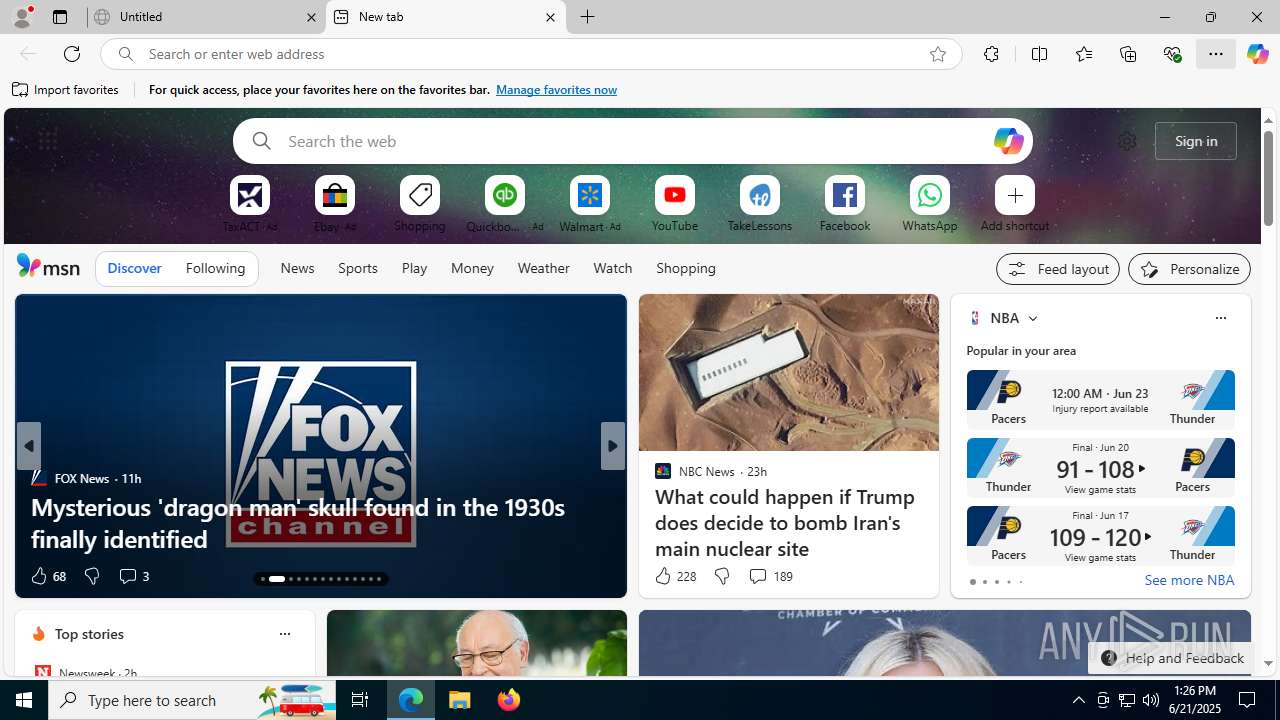Open Feed layout options
The height and width of the screenshot is (720, 1280).
[x=1058, y=269]
